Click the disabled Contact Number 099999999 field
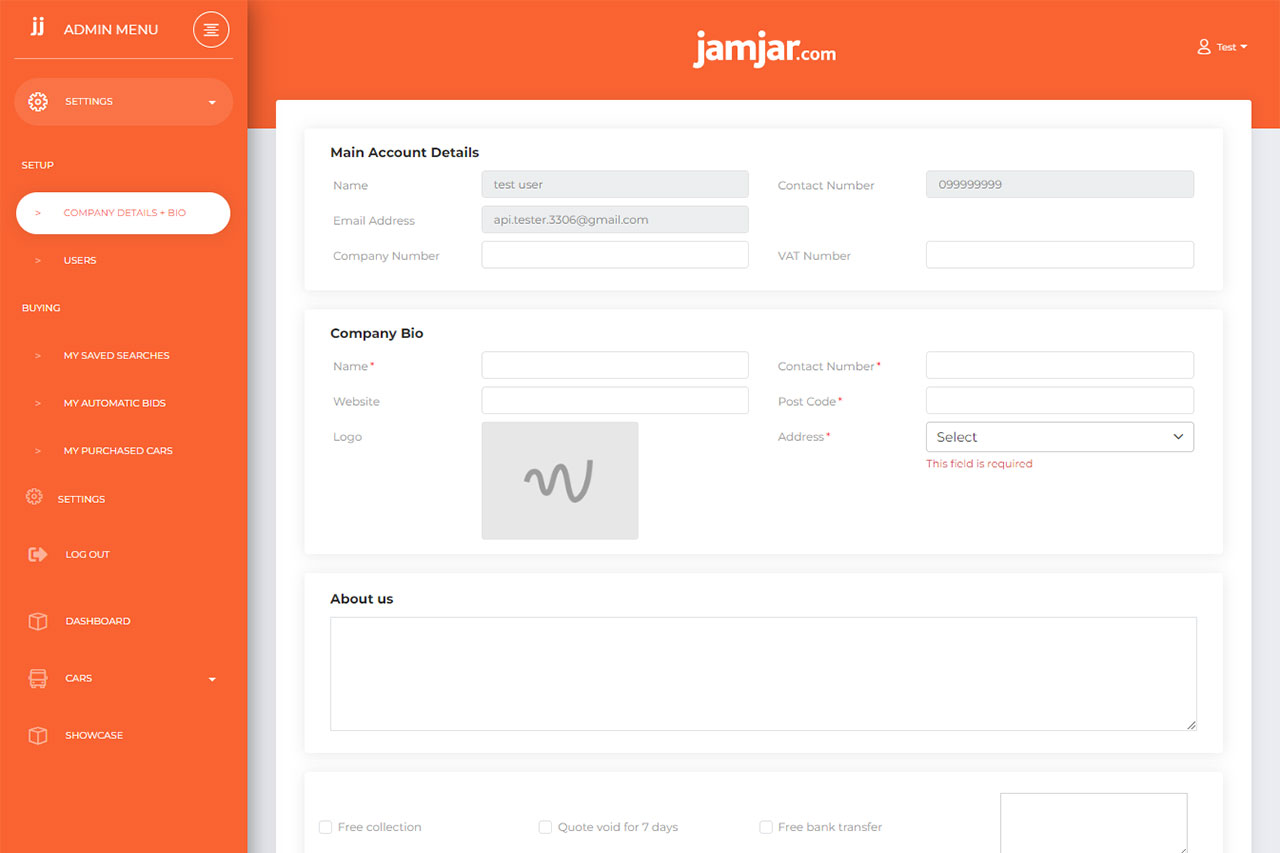This screenshot has height=853, width=1280. click(1060, 184)
